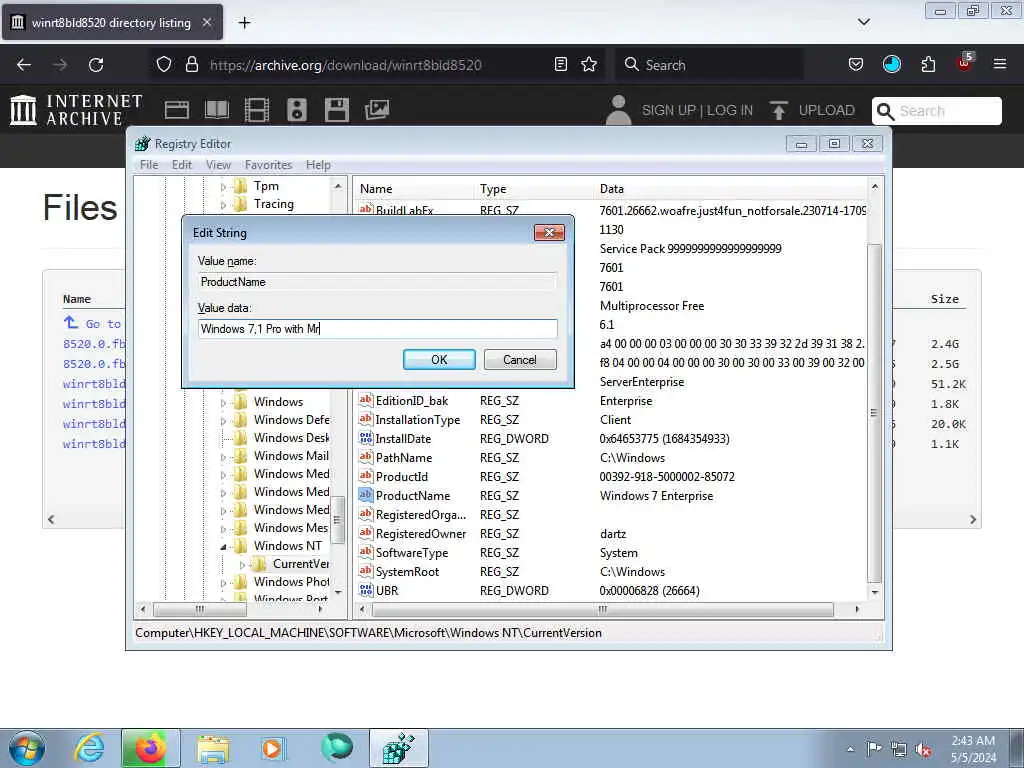Cancel the Edit String dialog
The width and height of the screenshot is (1024, 768).
point(520,360)
